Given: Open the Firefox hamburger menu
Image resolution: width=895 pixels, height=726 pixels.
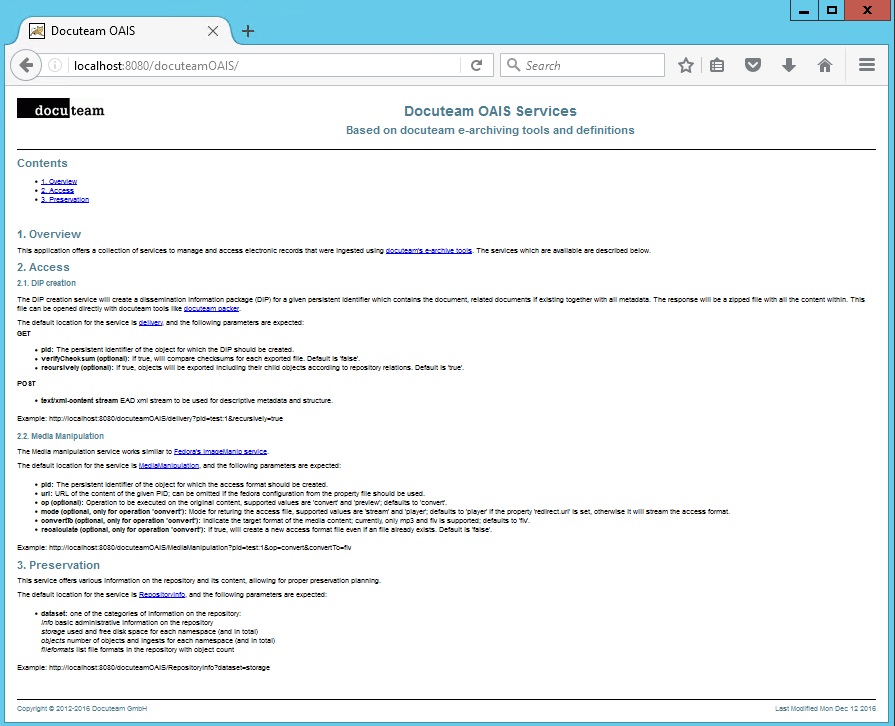Looking at the screenshot, I should pos(866,65).
